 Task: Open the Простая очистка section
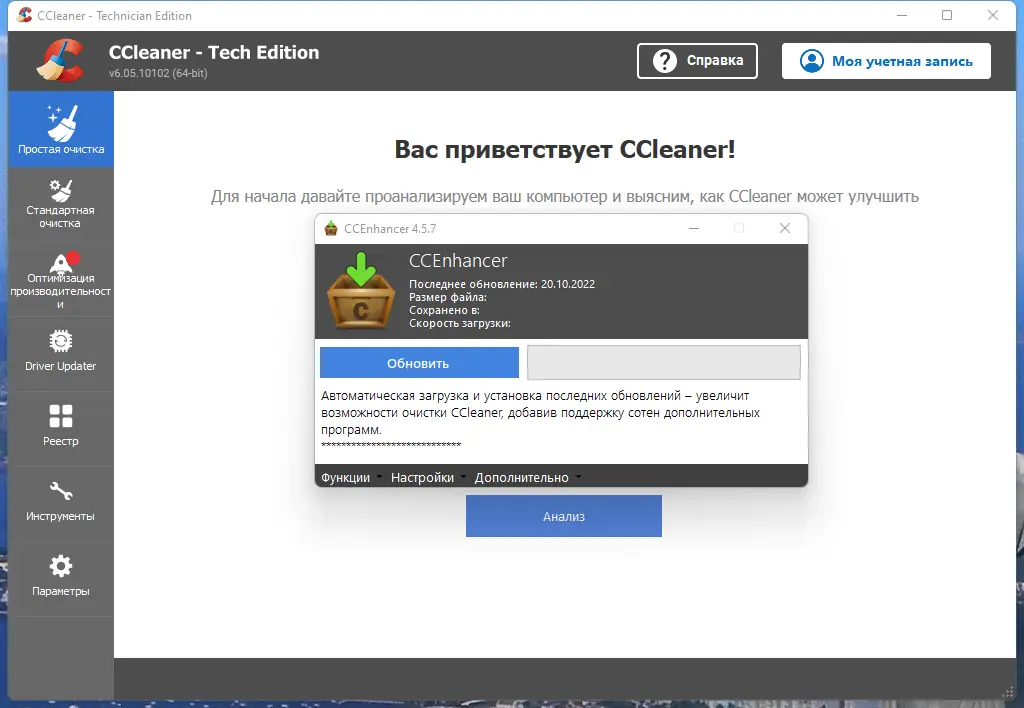pos(61,129)
